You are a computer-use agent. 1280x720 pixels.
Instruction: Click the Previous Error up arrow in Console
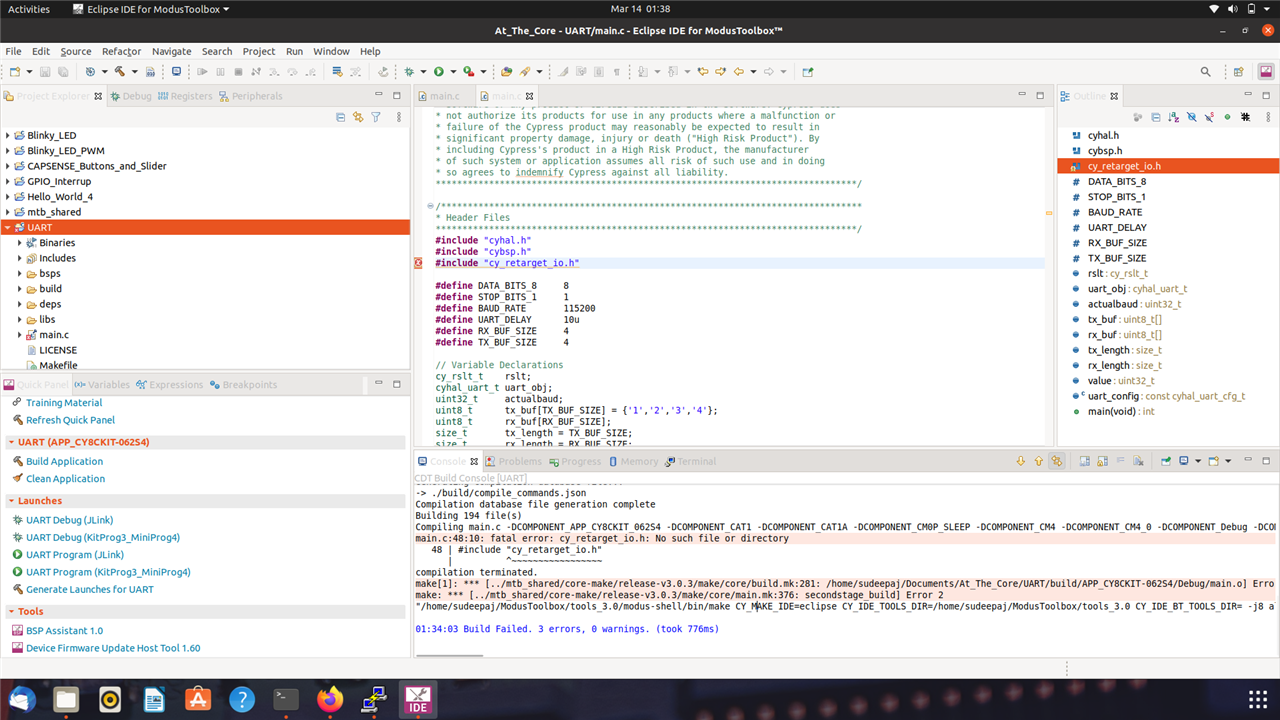(x=1038, y=461)
